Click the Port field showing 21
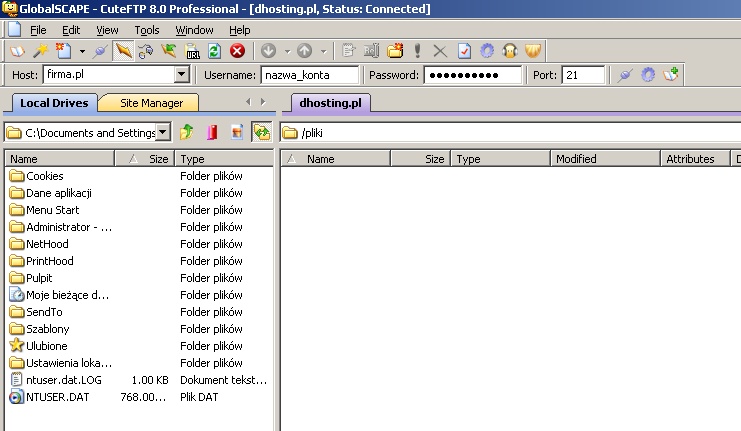 click(583, 75)
